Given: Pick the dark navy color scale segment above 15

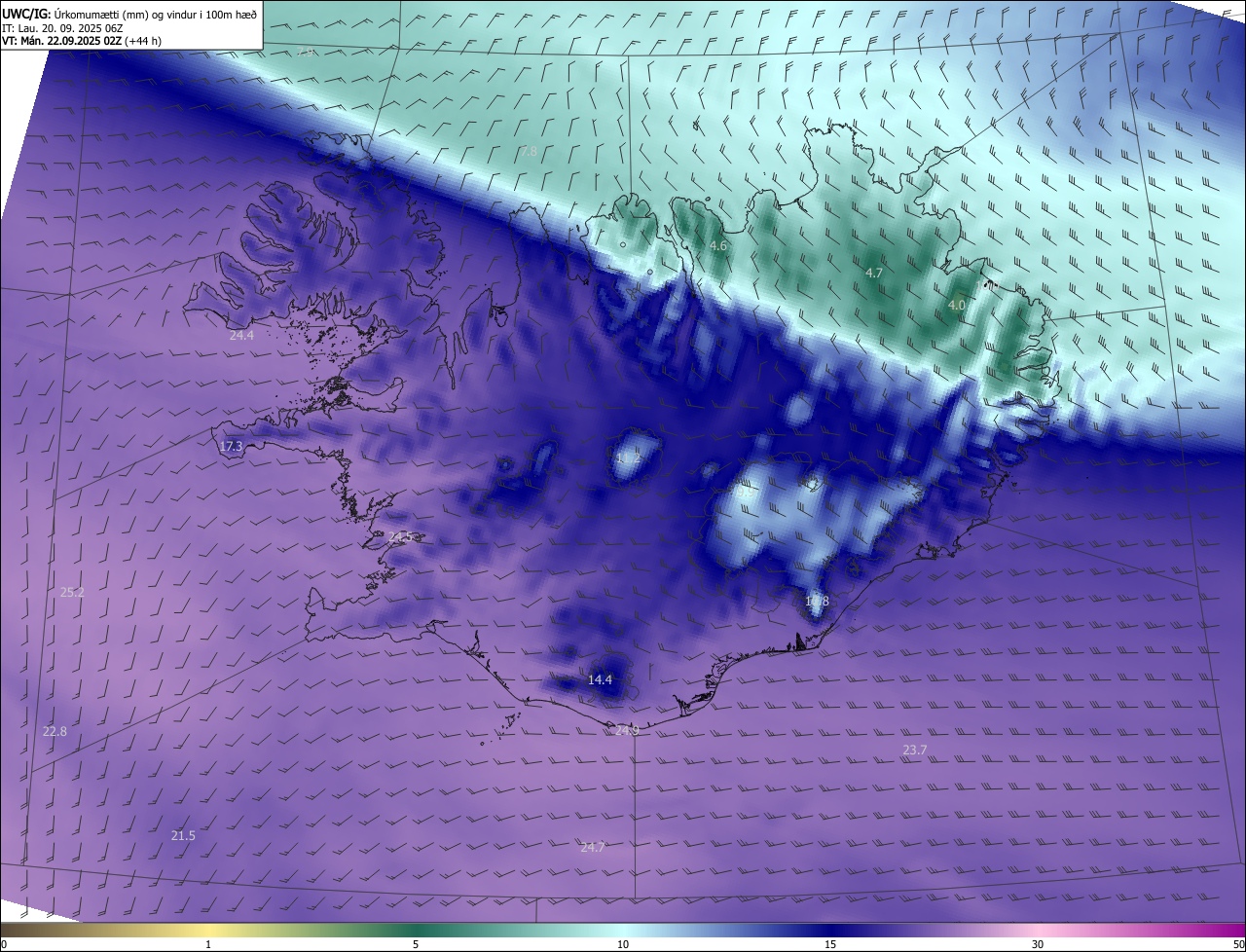Looking at the screenshot, I should pyautogui.click(x=830, y=930).
